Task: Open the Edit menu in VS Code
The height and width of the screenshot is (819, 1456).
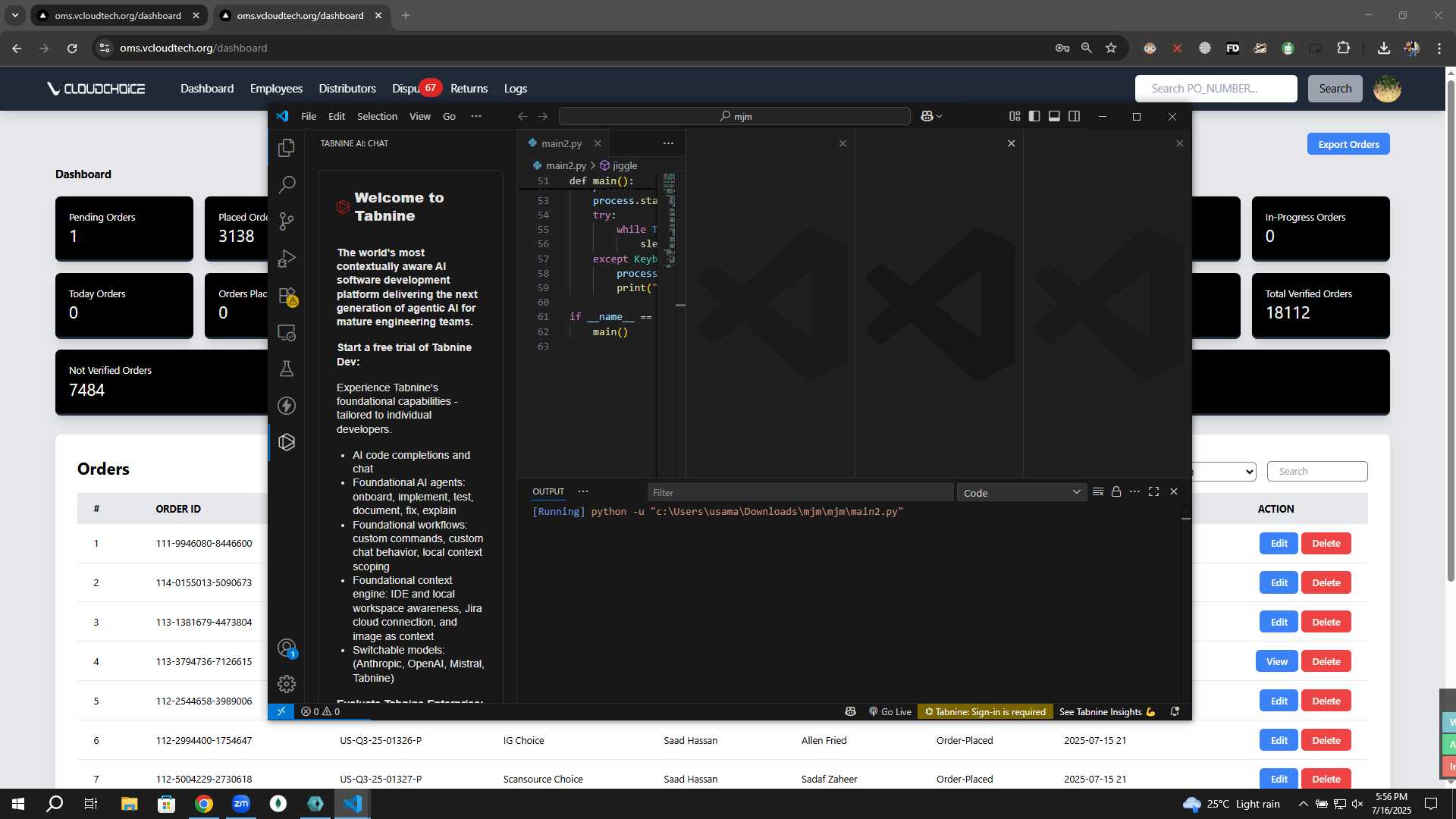Action: point(337,116)
